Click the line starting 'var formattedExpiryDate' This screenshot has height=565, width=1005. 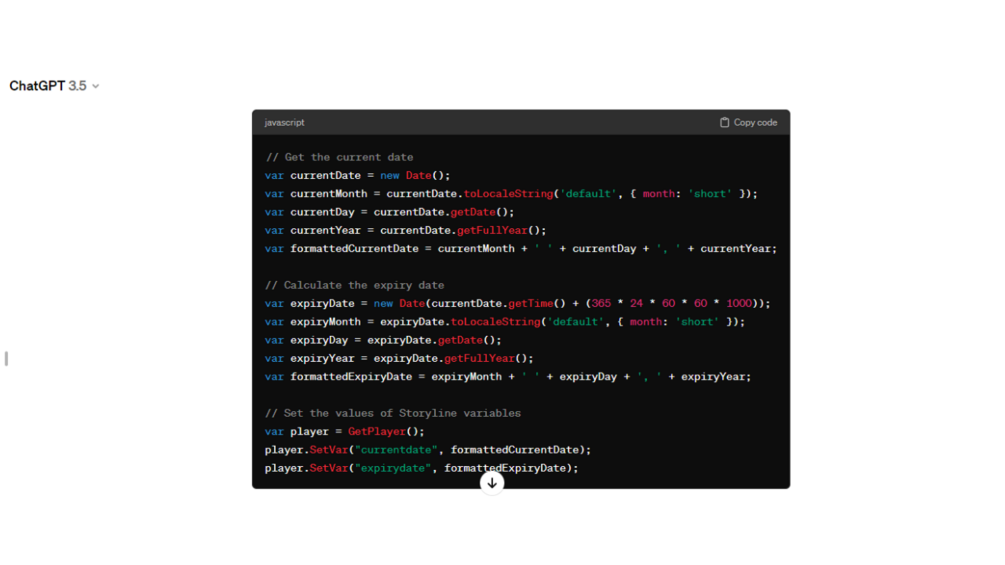pos(508,377)
